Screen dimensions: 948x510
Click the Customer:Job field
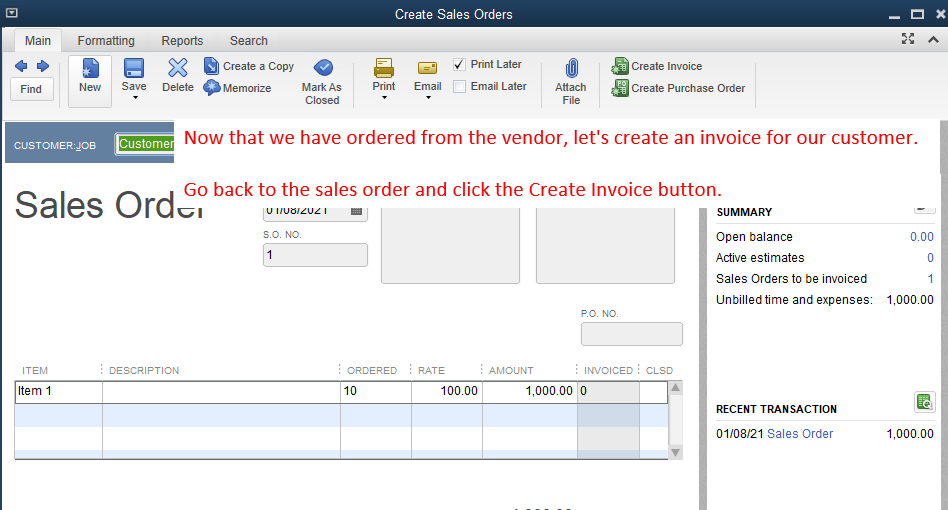pyautogui.click(x=145, y=144)
